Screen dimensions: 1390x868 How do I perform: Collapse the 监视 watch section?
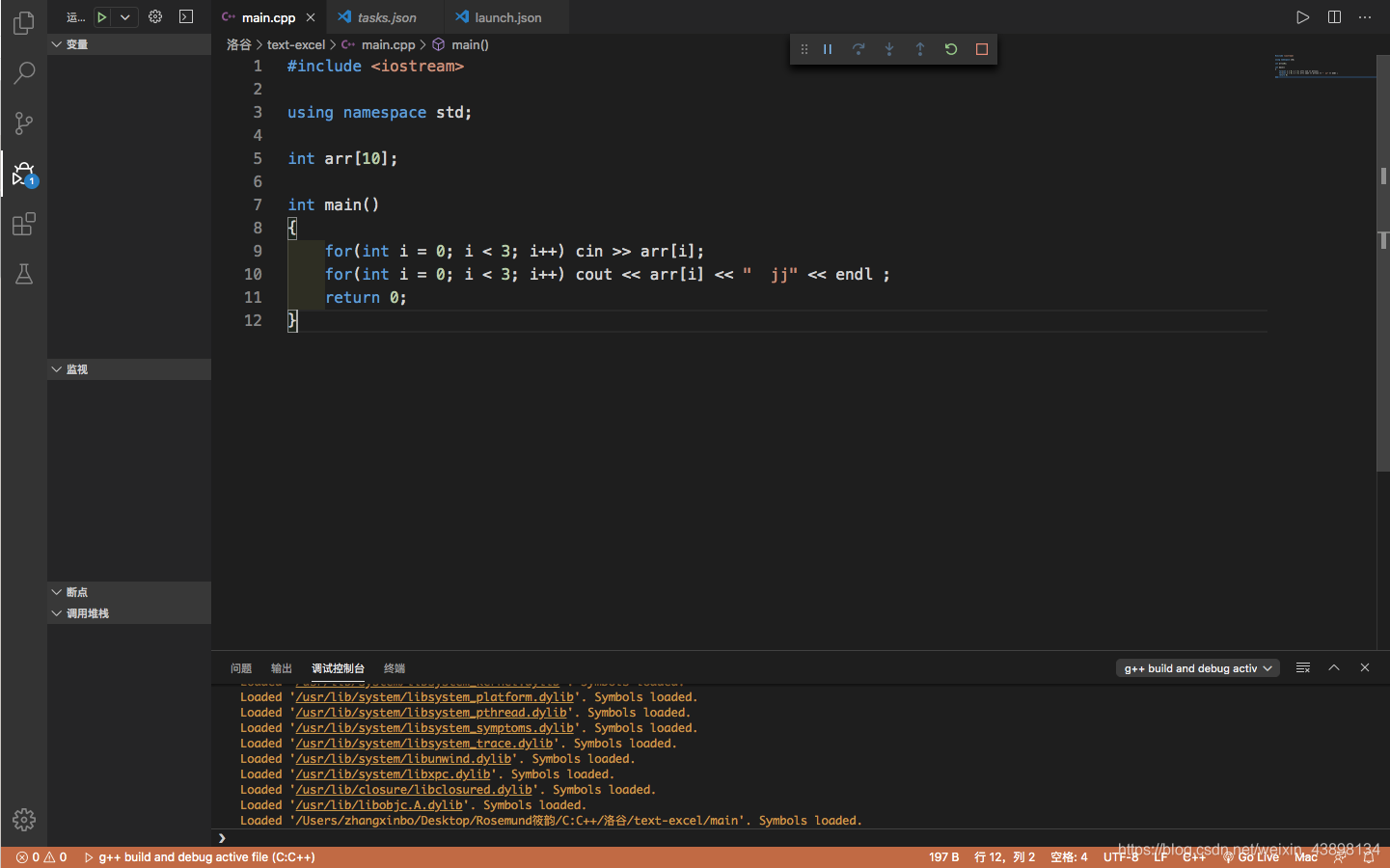[x=129, y=369]
